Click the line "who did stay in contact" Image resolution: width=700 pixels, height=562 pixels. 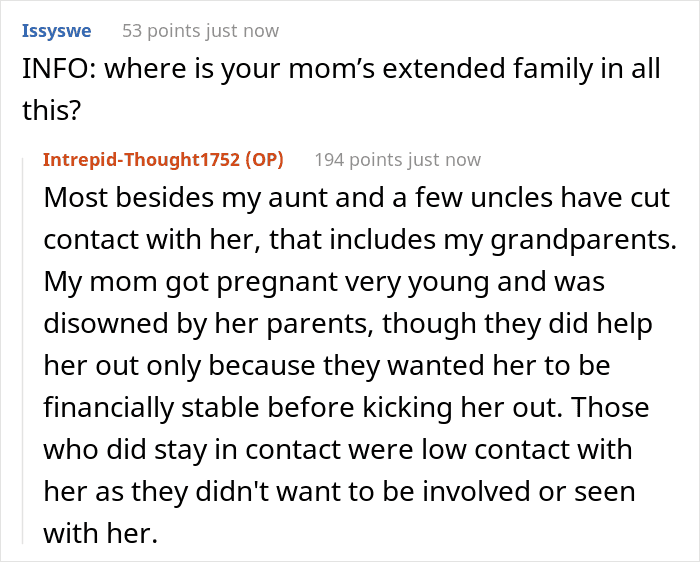338,449
